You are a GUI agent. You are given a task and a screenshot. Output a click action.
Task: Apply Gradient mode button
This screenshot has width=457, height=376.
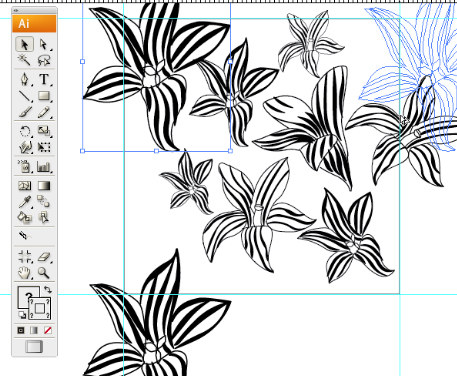click(34, 331)
